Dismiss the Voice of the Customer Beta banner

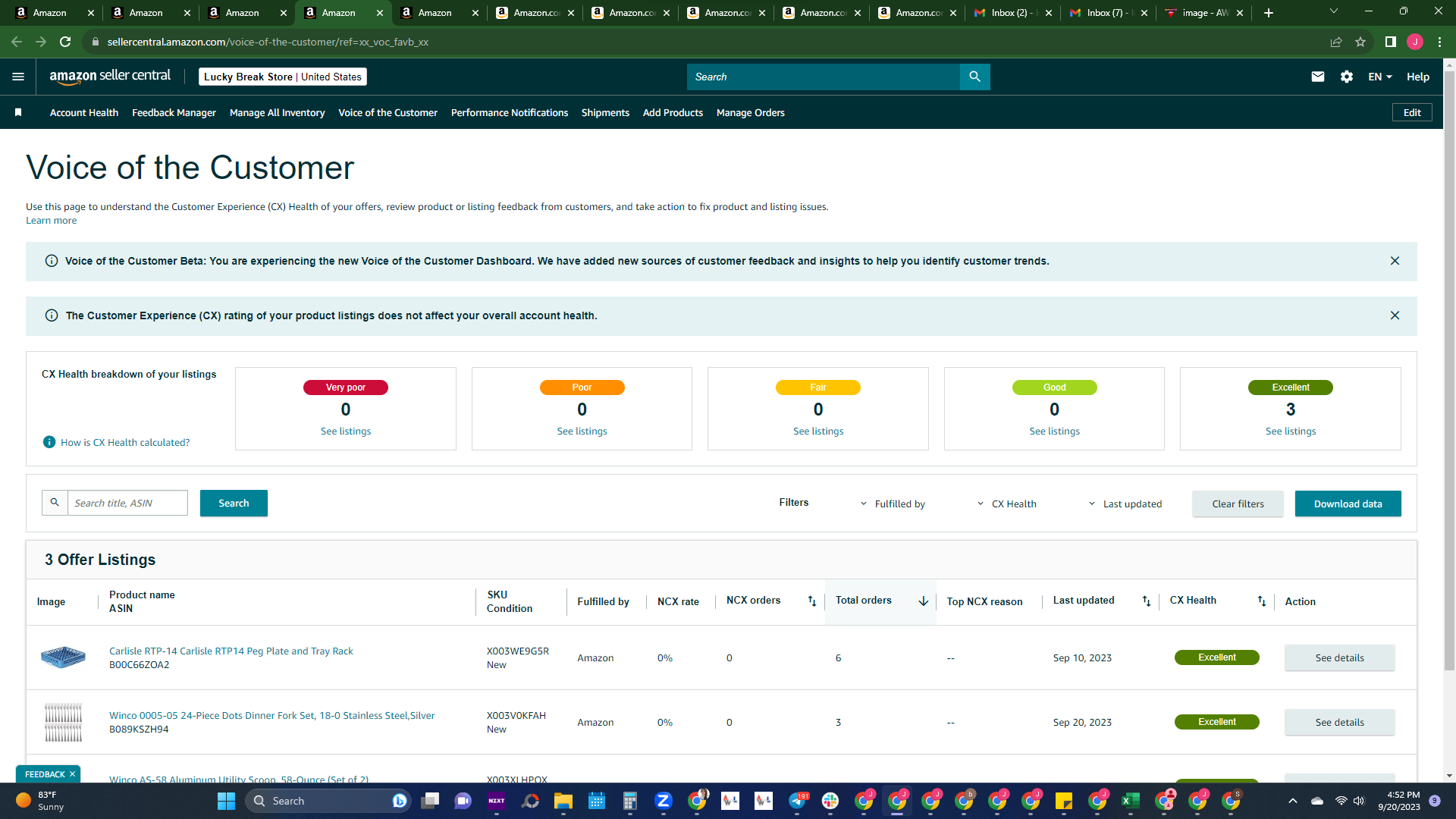click(x=1395, y=261)
